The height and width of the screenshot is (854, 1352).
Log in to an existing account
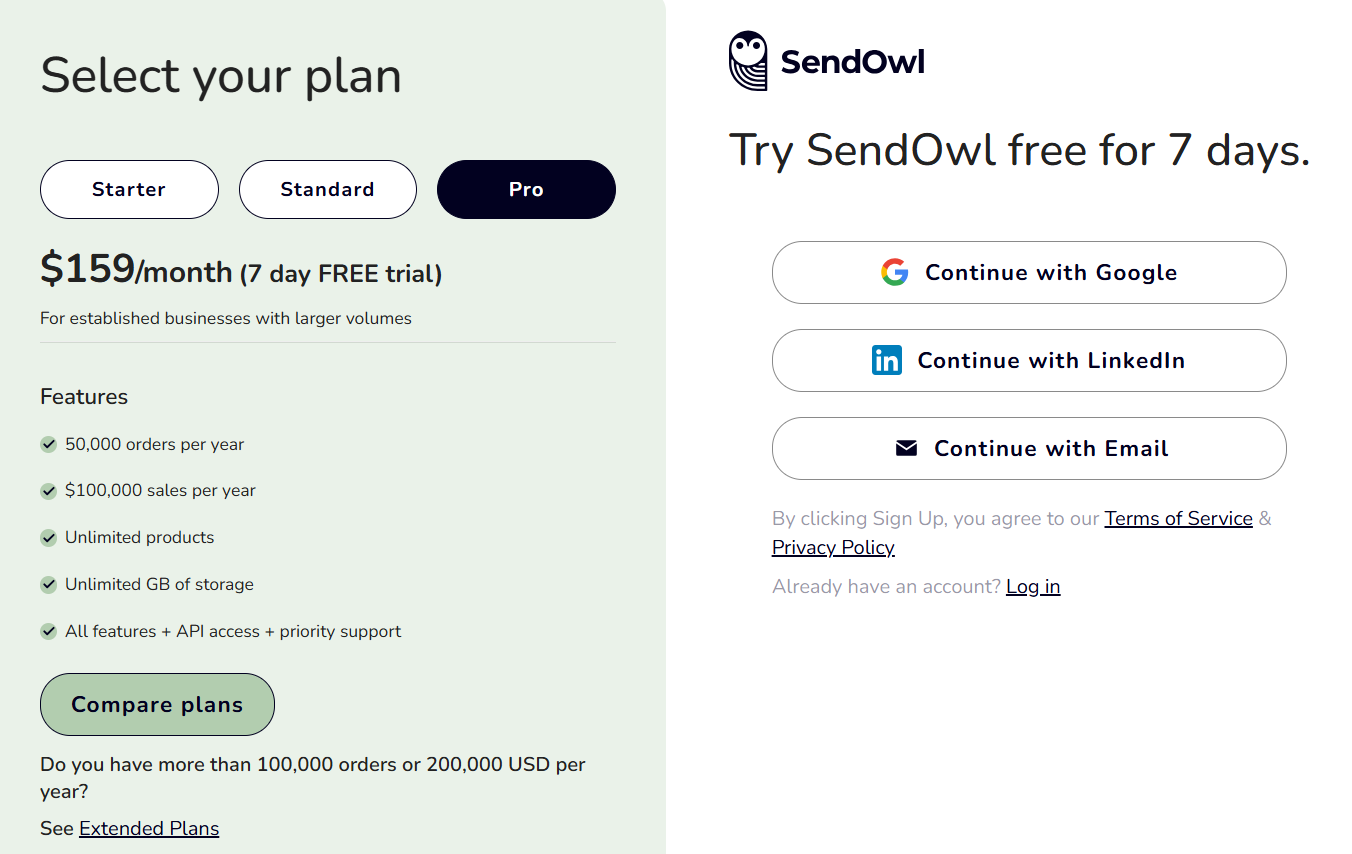coord(1032,586)
